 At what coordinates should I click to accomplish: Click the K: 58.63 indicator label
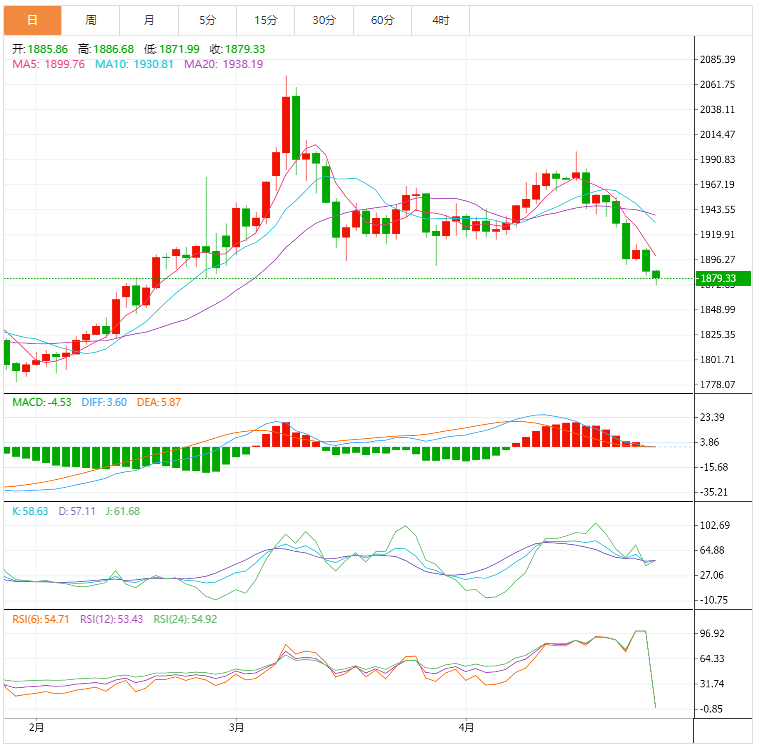coord(30,511)
